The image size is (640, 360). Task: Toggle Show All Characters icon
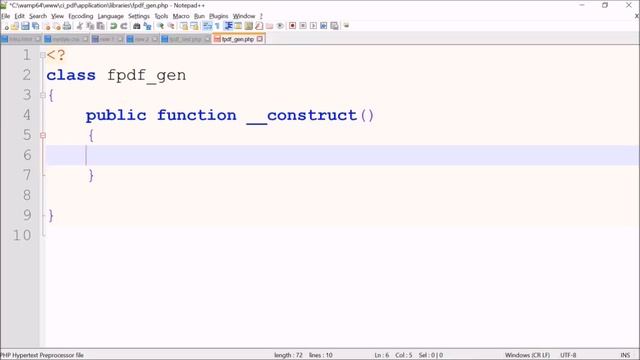click(218, 26)
